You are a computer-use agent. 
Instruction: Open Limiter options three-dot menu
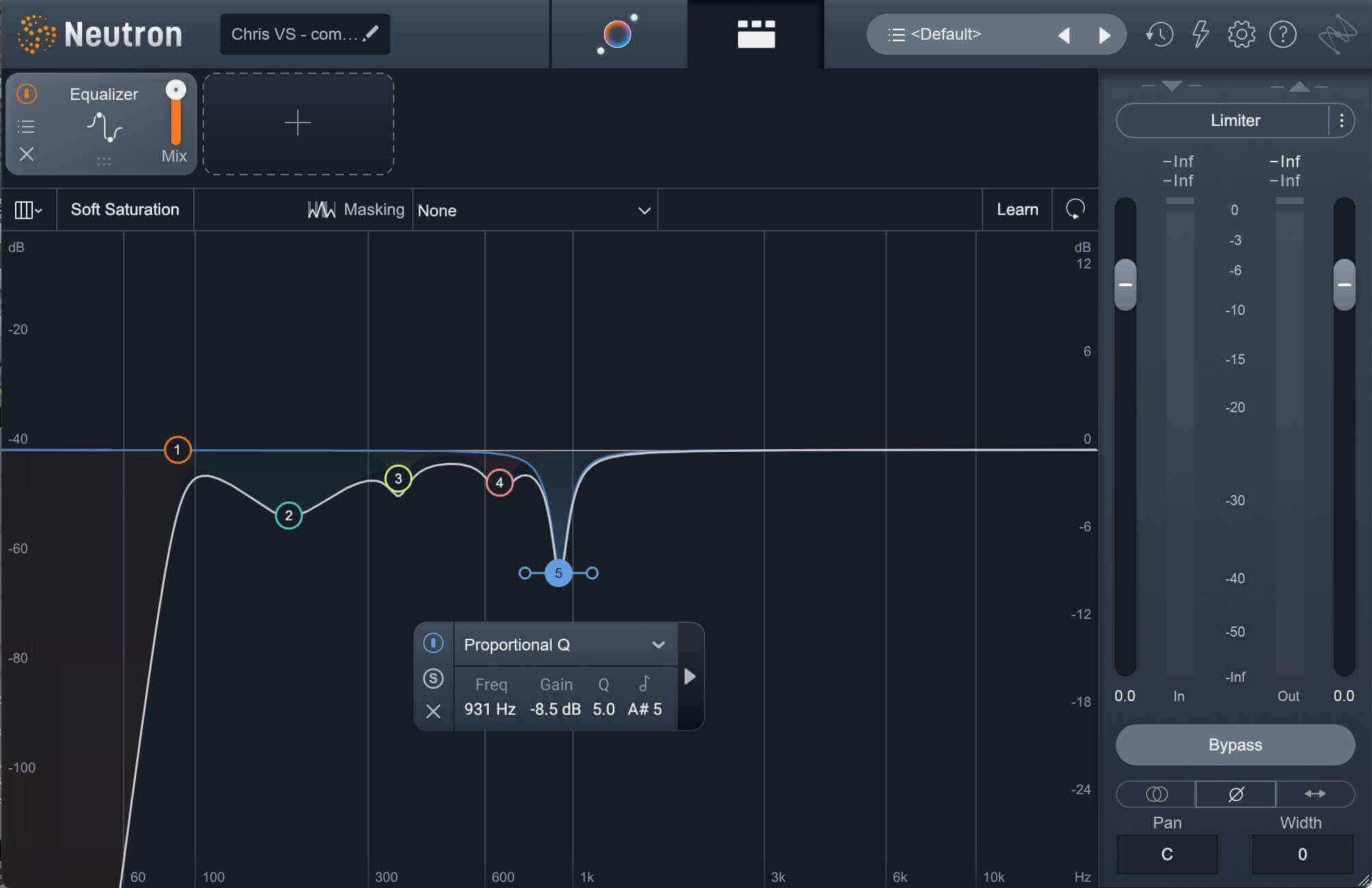coord(1342,121)
